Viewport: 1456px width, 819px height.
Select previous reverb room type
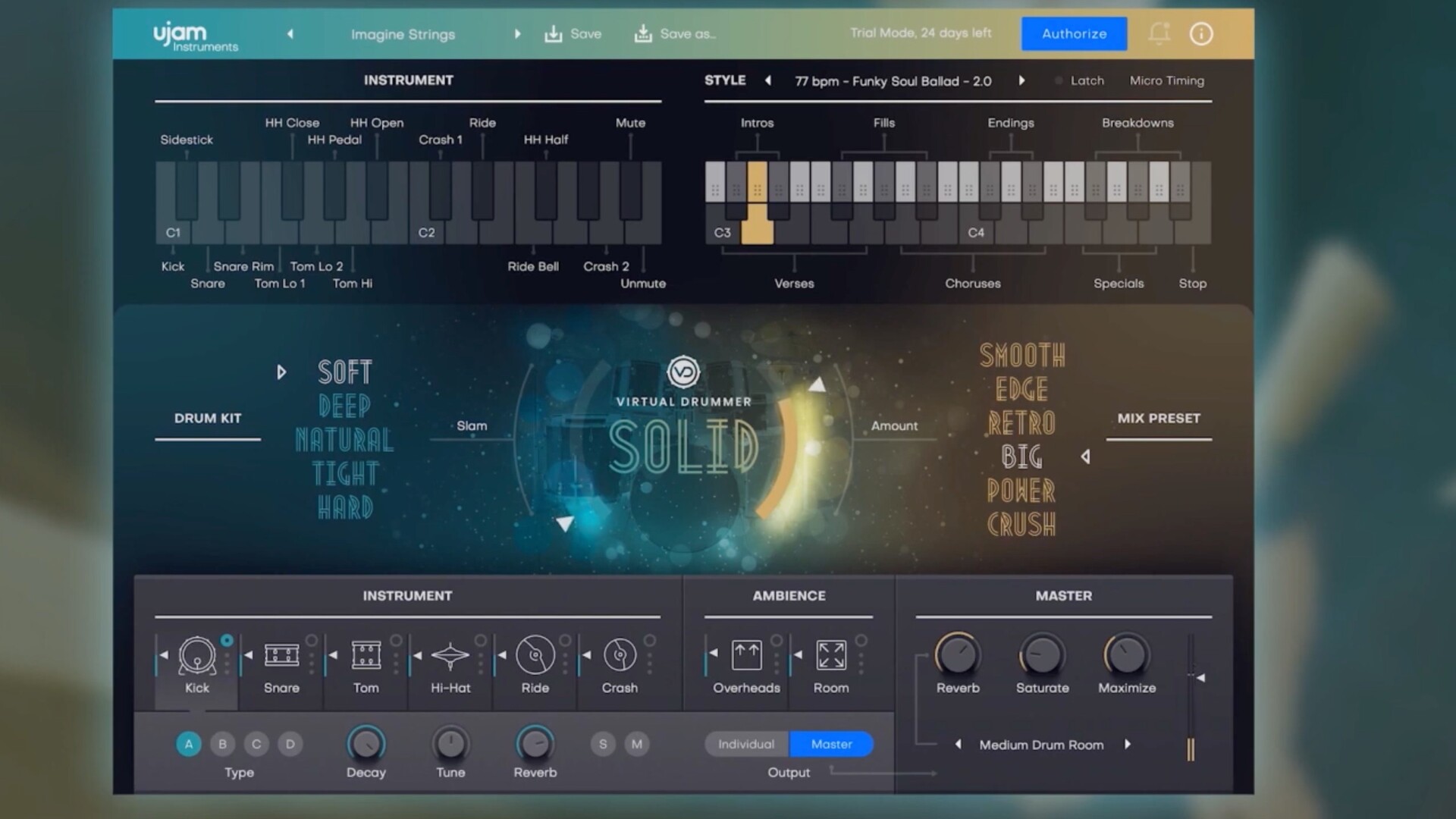click(x=959, y=745)
